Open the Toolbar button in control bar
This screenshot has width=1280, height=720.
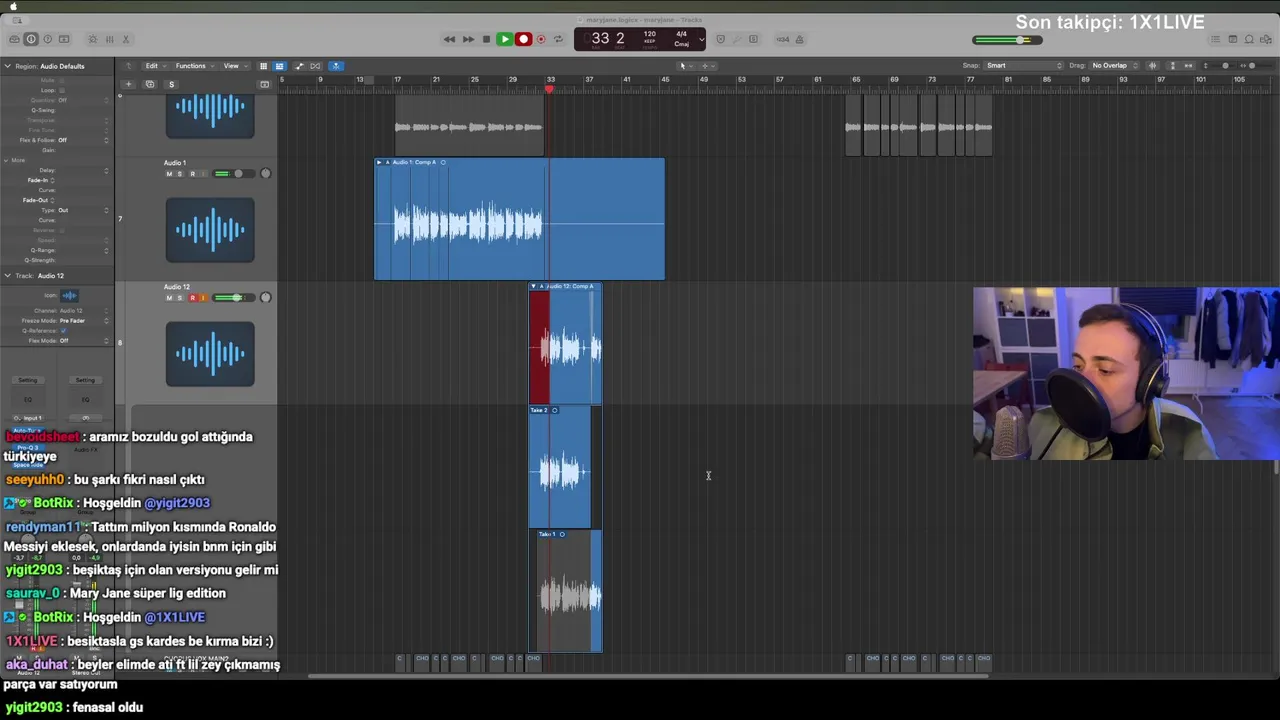[64, 39]
